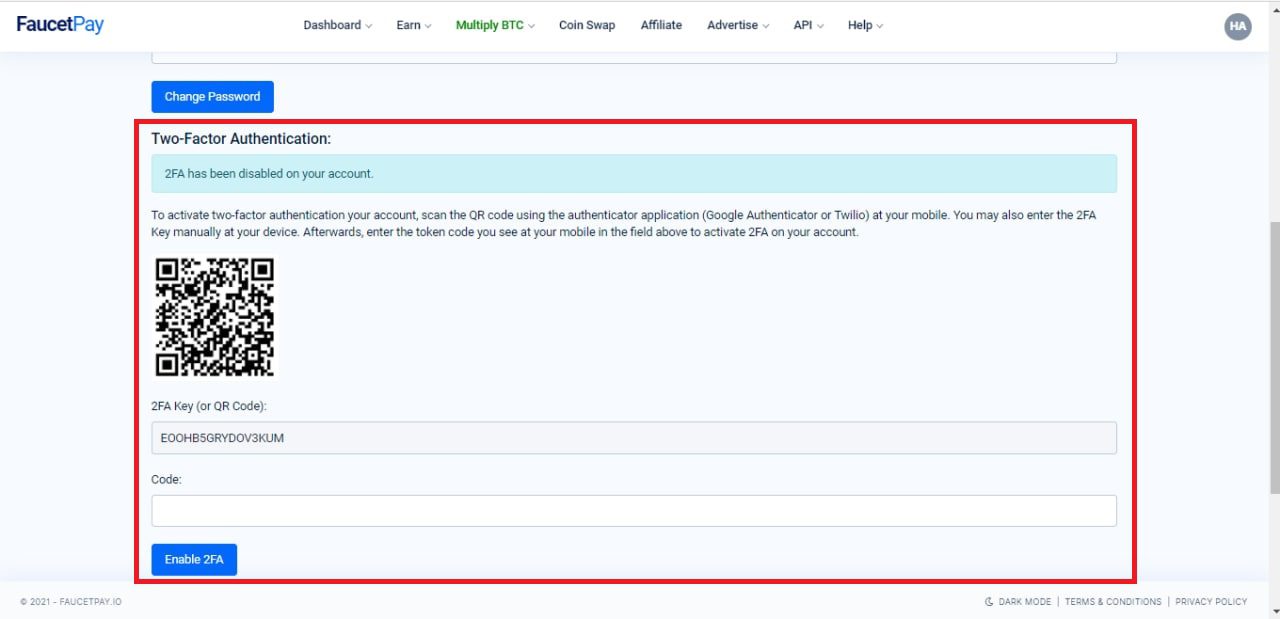Select the 2FA Key text field
The image size is (1280, 619).
click(x=633, y=438)
